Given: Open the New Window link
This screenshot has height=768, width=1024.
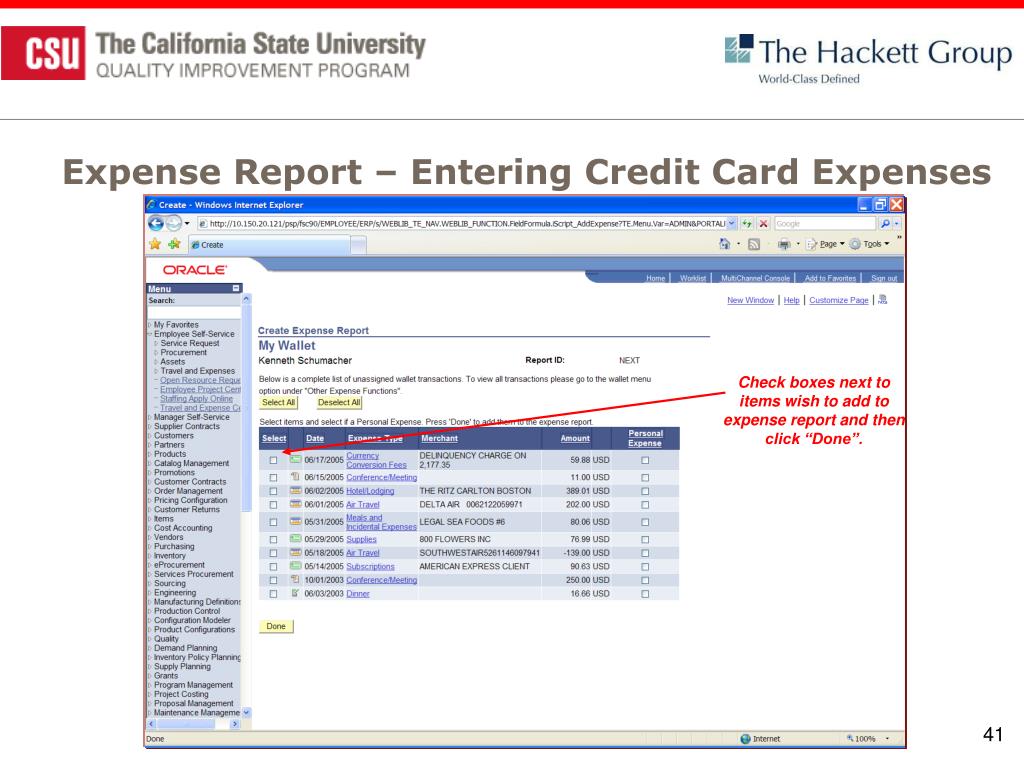Looking at the screenshot, I should click(x=750, y=300).
